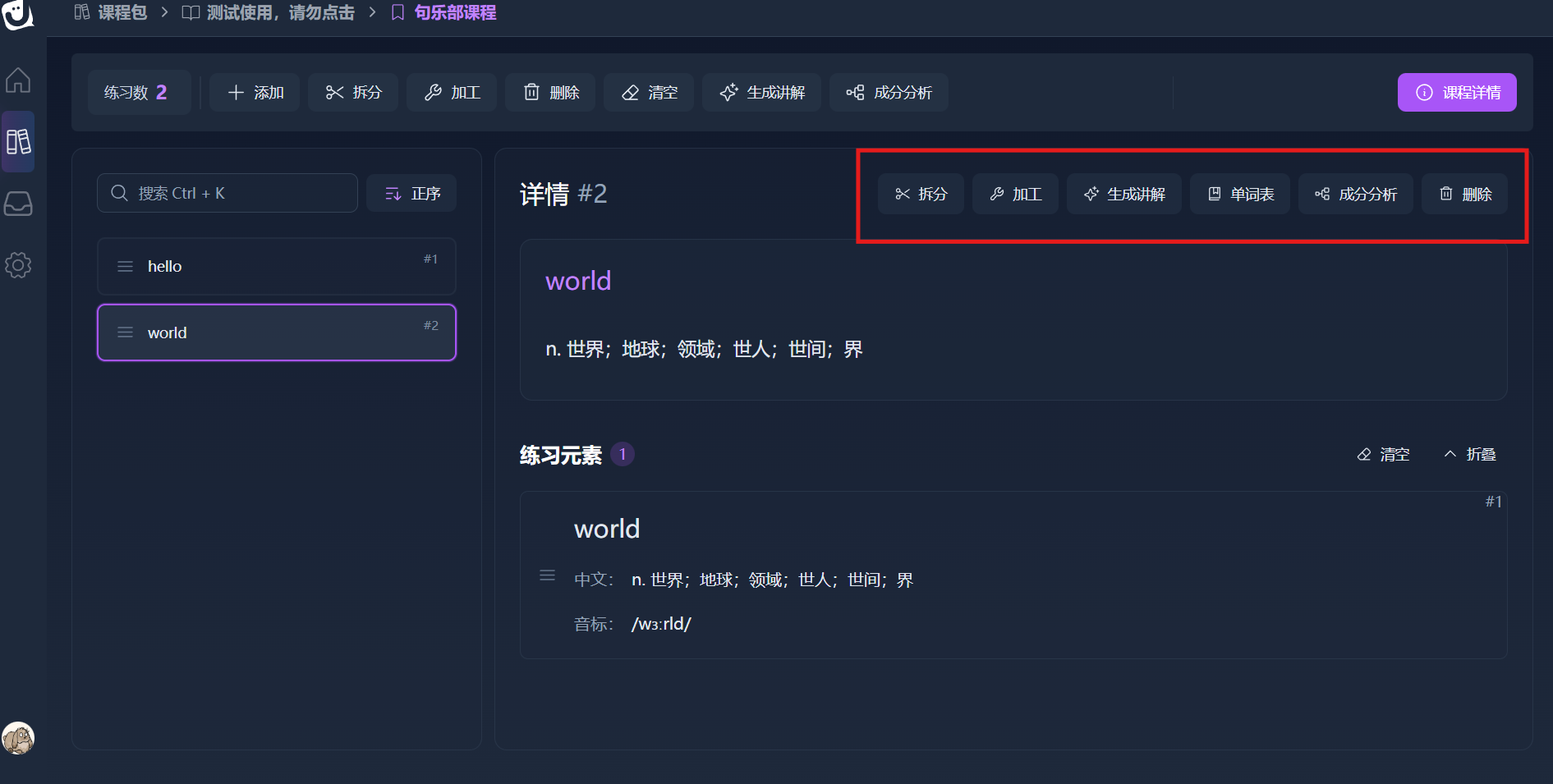Open settings gear in sidebar
Viewport: 1553px width, 784px height.
pos(18,265)
